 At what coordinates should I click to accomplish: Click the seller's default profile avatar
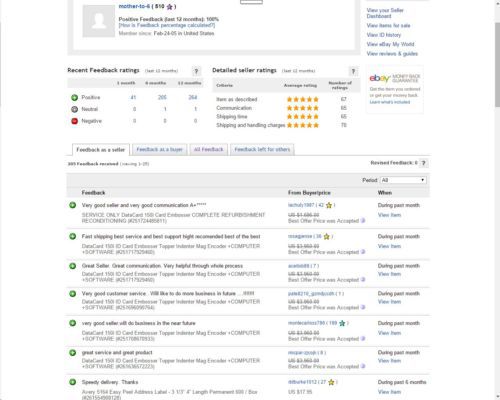[x=99, y=21]
